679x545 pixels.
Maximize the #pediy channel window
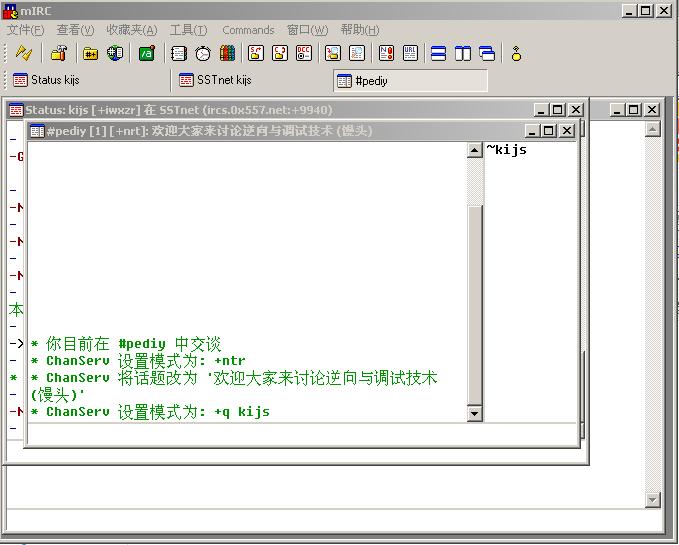point(549,131)
